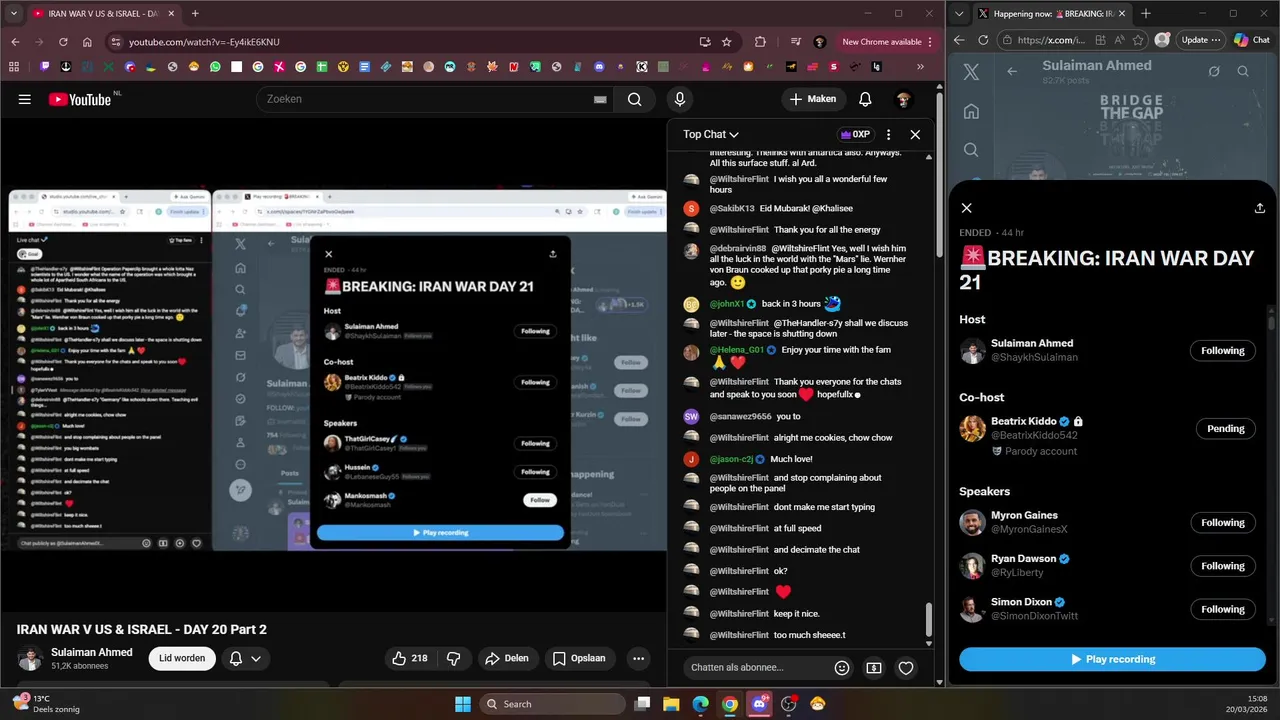Image resolution: width=1280 pixels, height=720 pixels.
Task: Play recording of the X Space
Action: [1112, 659]
